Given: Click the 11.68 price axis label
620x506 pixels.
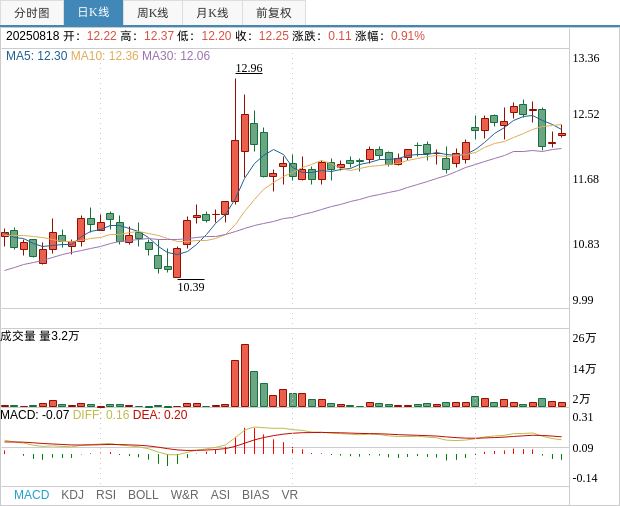Looking at the screenshot, I should (x=586, y=179).
